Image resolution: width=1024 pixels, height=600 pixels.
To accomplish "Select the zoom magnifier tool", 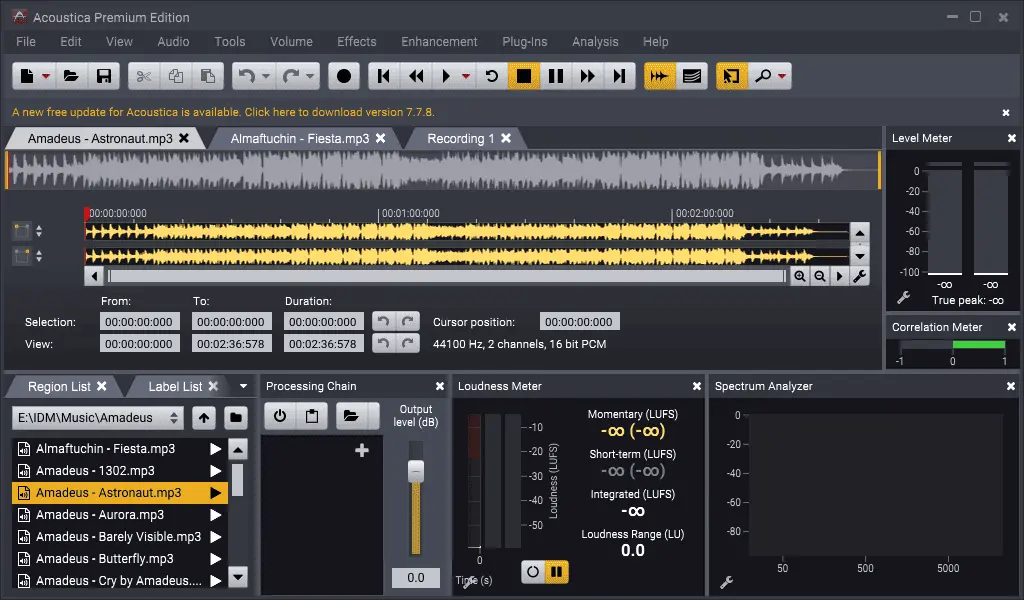I will point(762,76).
